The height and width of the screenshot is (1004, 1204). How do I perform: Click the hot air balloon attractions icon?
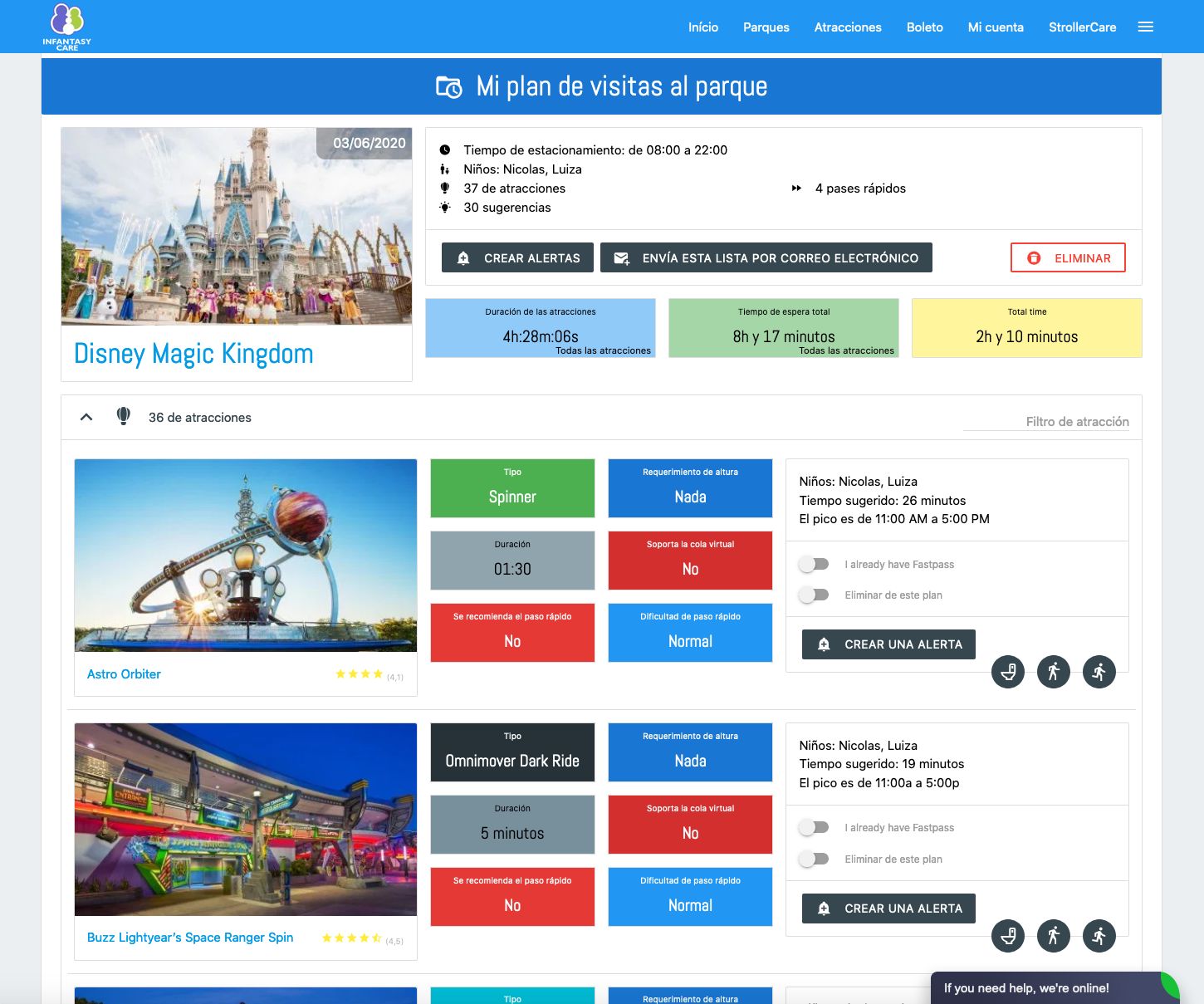click(124, 417)
